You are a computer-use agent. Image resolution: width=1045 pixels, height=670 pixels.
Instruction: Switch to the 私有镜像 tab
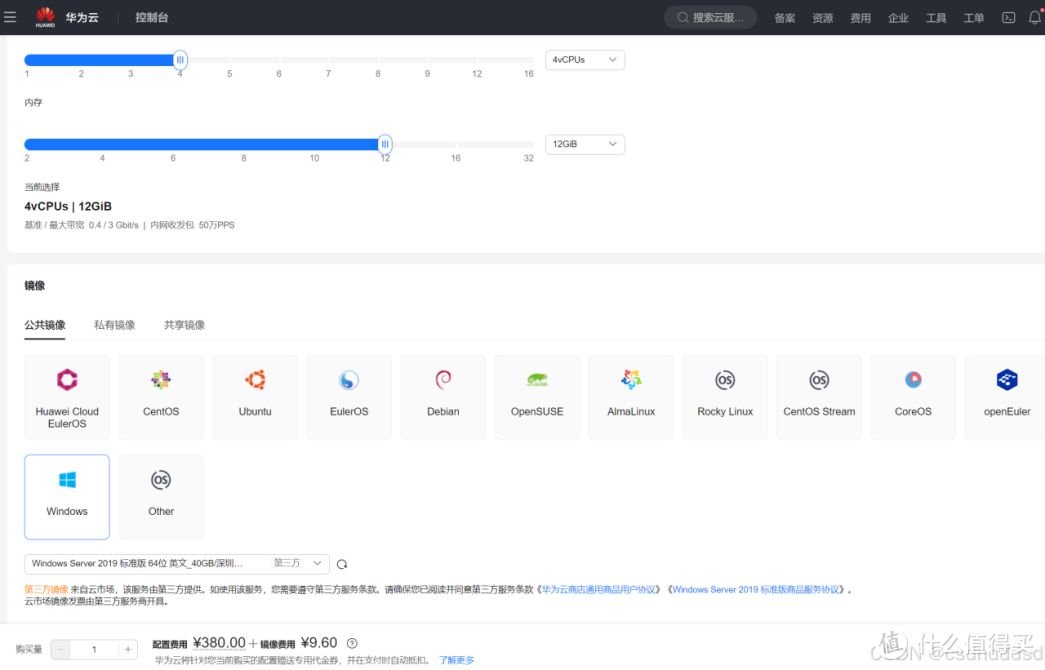click(113, 325)
